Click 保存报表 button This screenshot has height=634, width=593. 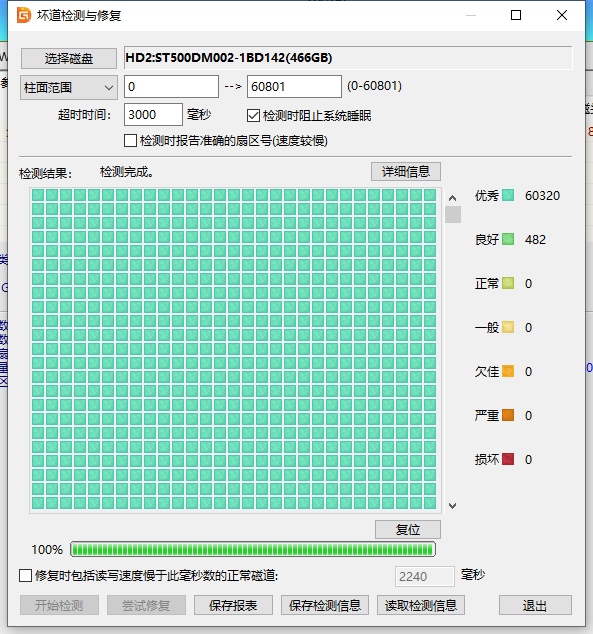[233, 605]
